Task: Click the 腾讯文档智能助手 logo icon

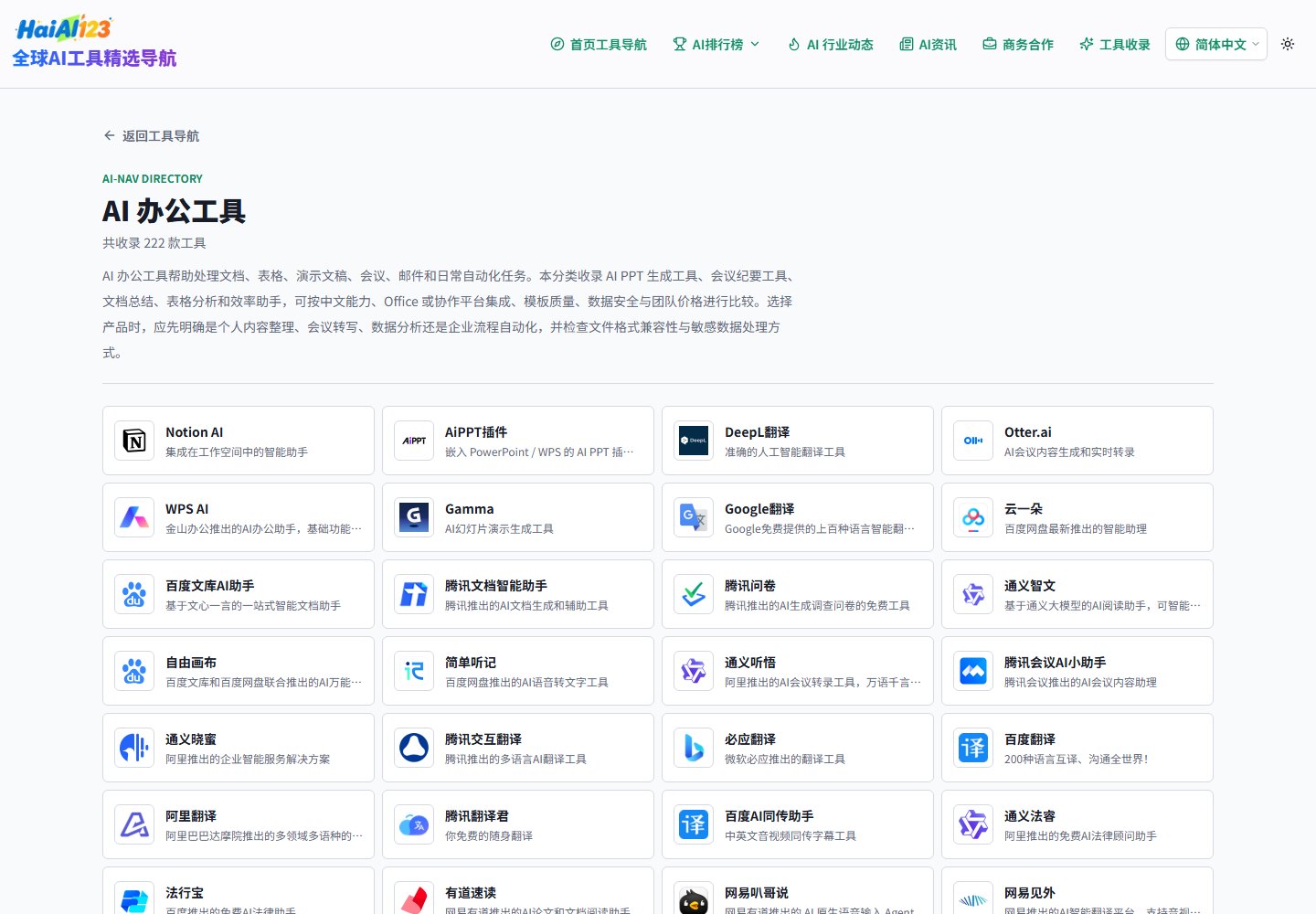Action: tap(414, 594)
